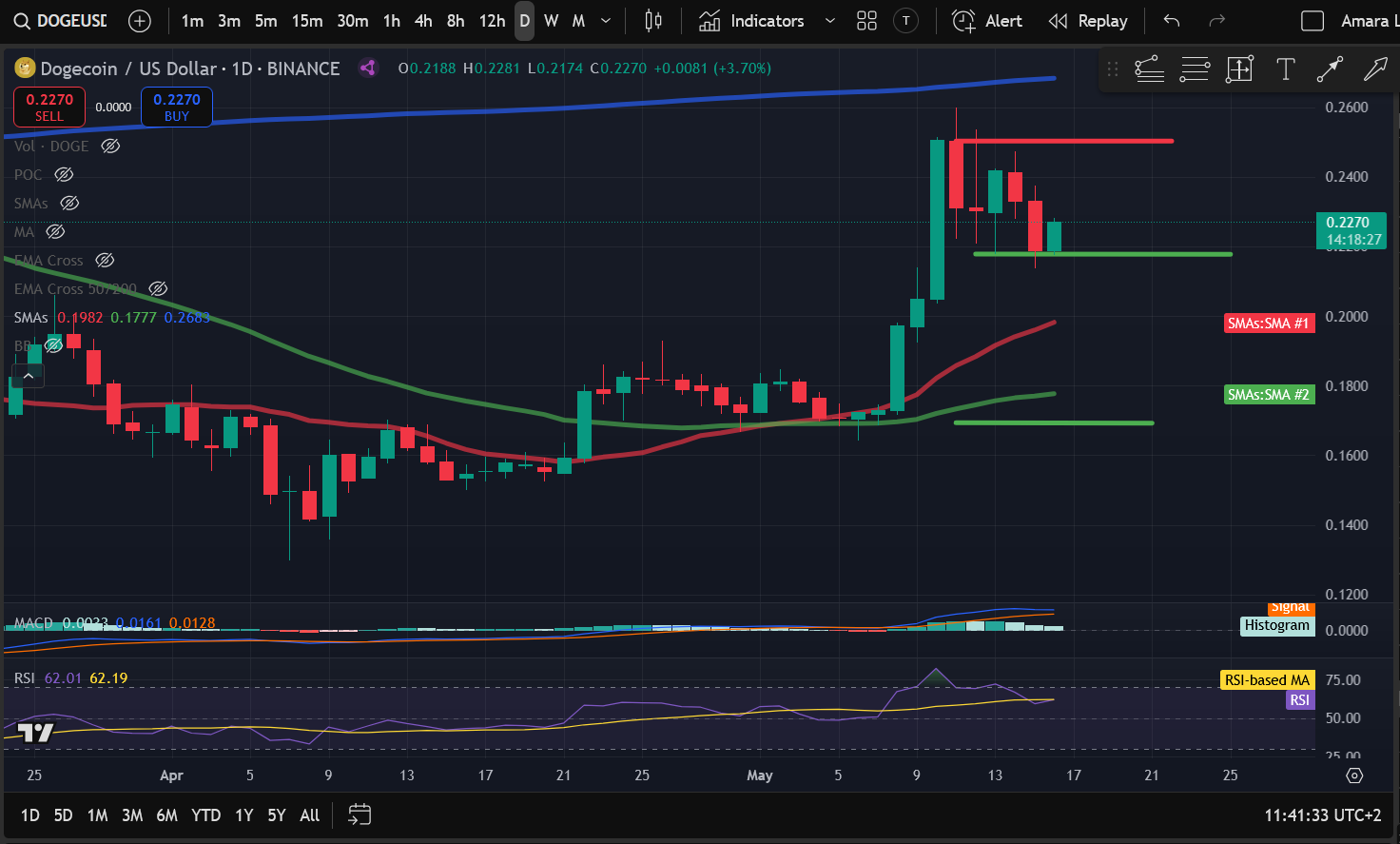Set date range to 3M
This screenshot has height=844, width=1400.
pos(132,815)
